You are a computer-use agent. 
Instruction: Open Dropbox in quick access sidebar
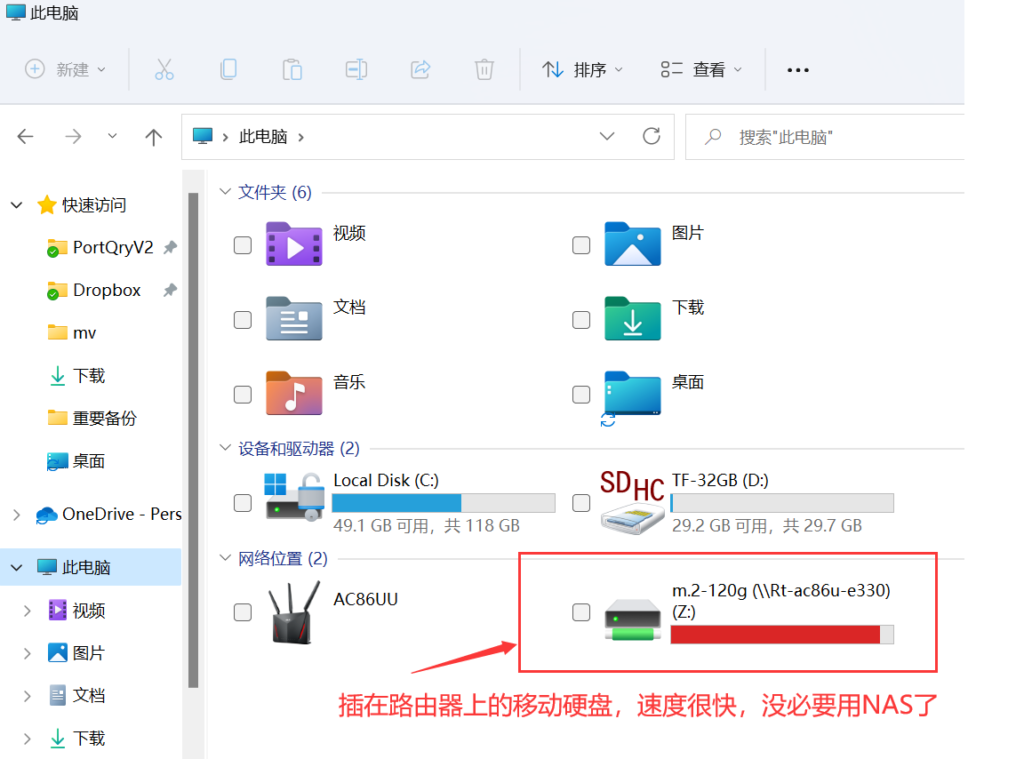coord(106,290)
